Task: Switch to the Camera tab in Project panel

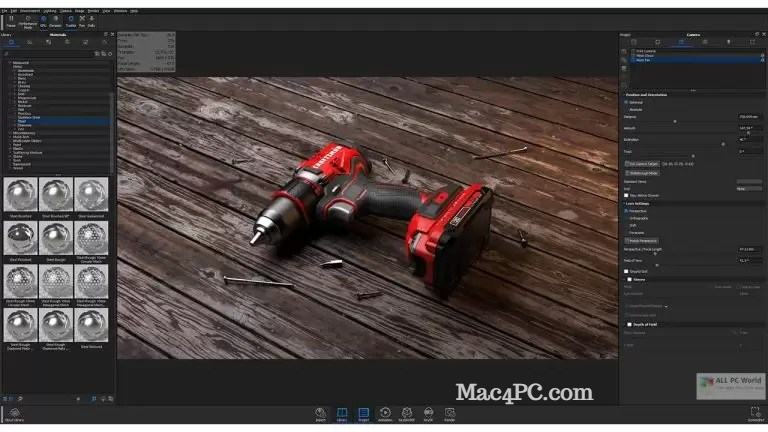Action: click(x=681, y=42)
